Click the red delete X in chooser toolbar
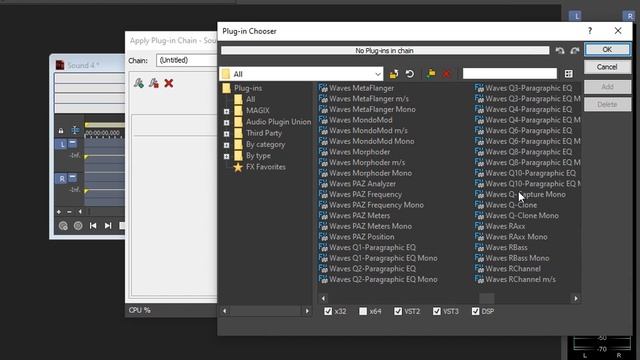Viewport: 640px width, 360px height. (446, 74)
